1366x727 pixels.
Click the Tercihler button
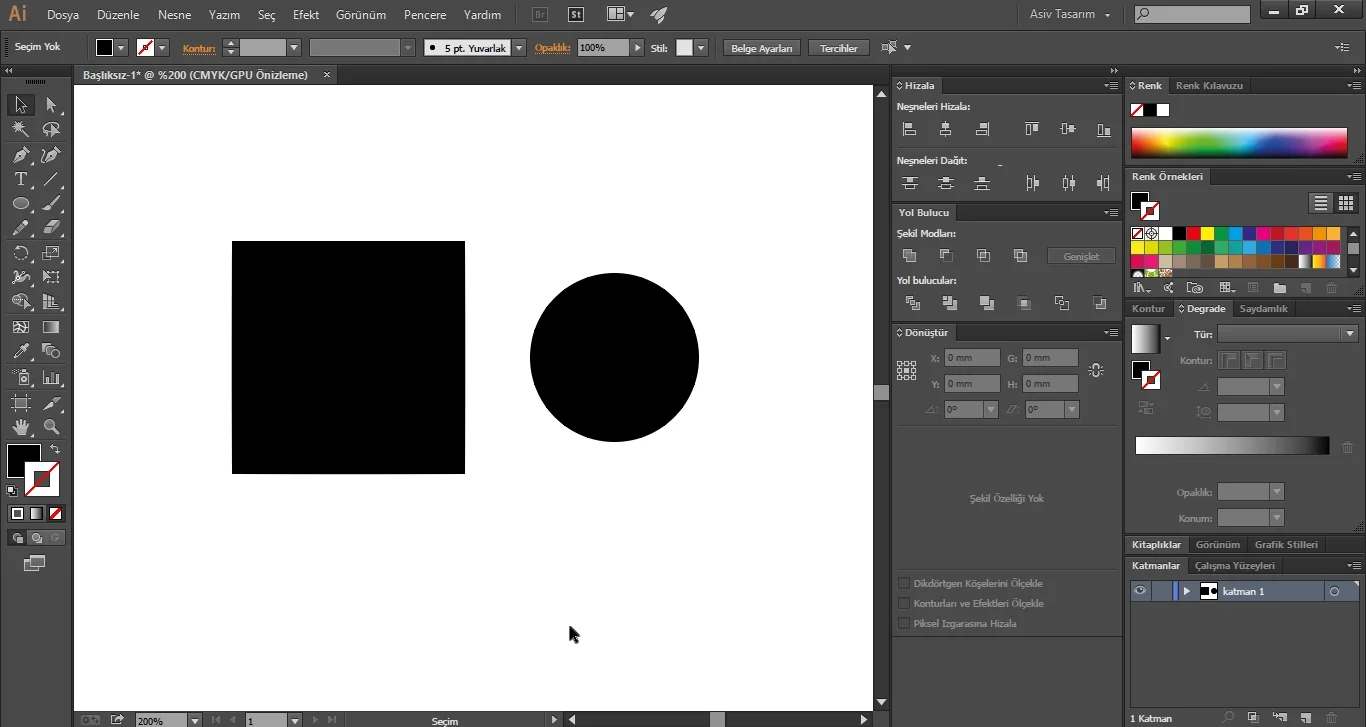(x=839, y=48)
